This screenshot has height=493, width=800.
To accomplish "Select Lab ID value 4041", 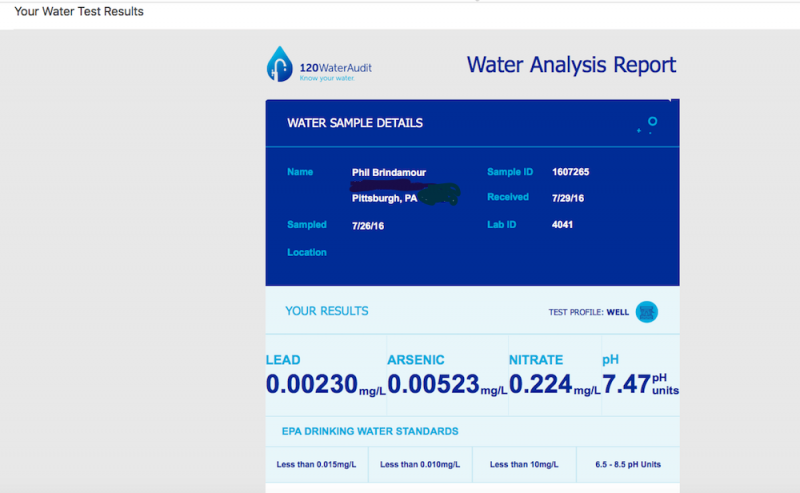I will 562,225.
